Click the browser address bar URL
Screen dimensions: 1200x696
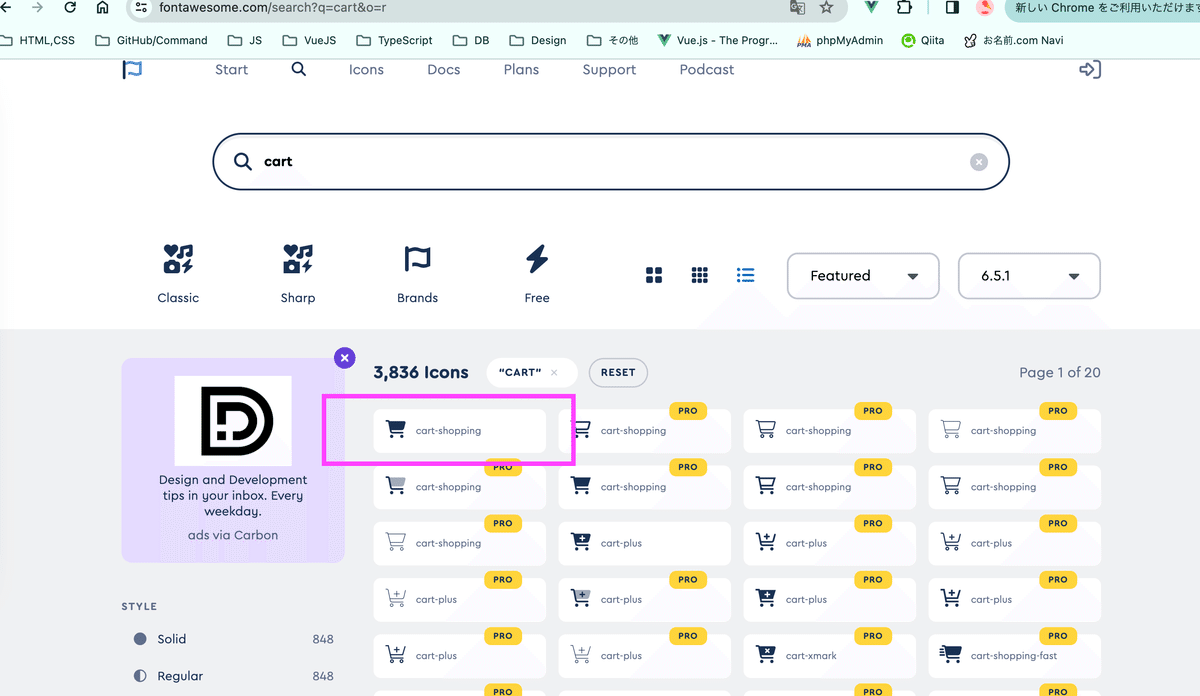click(x=272, y=7)
